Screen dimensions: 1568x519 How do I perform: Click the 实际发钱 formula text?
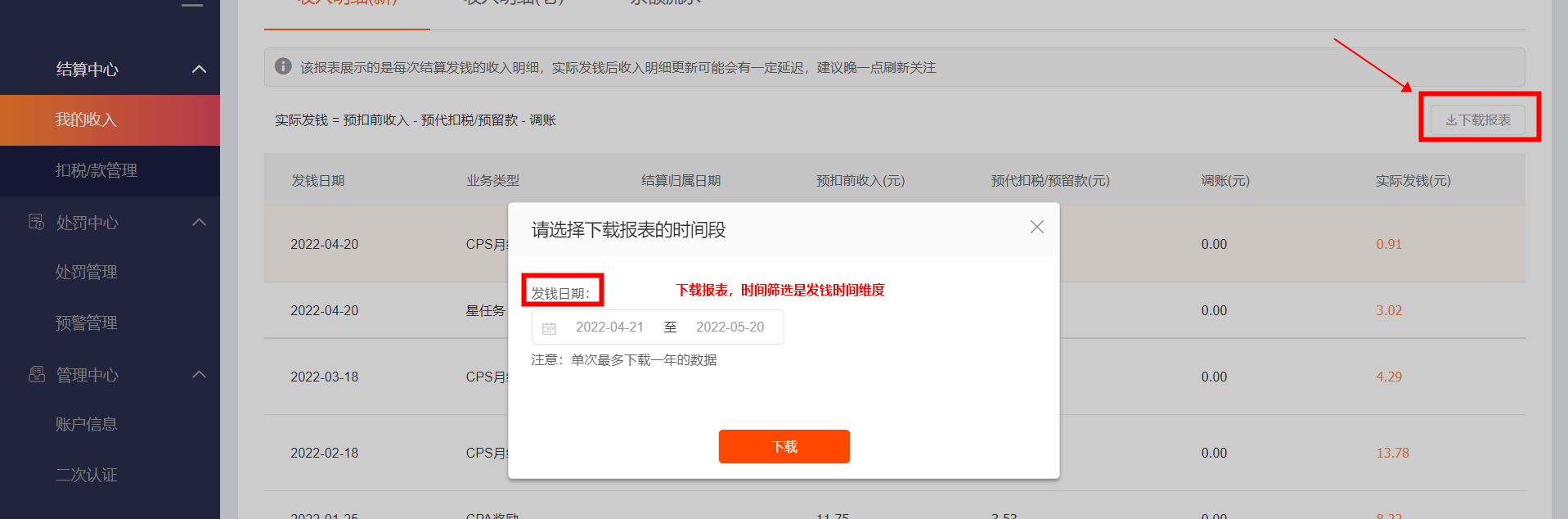tap(416, 120)
